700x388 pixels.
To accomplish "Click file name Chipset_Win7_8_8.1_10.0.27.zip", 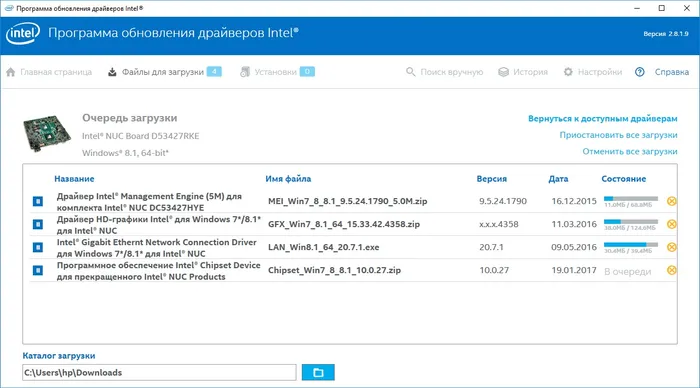I will click(x=334, y=270).
